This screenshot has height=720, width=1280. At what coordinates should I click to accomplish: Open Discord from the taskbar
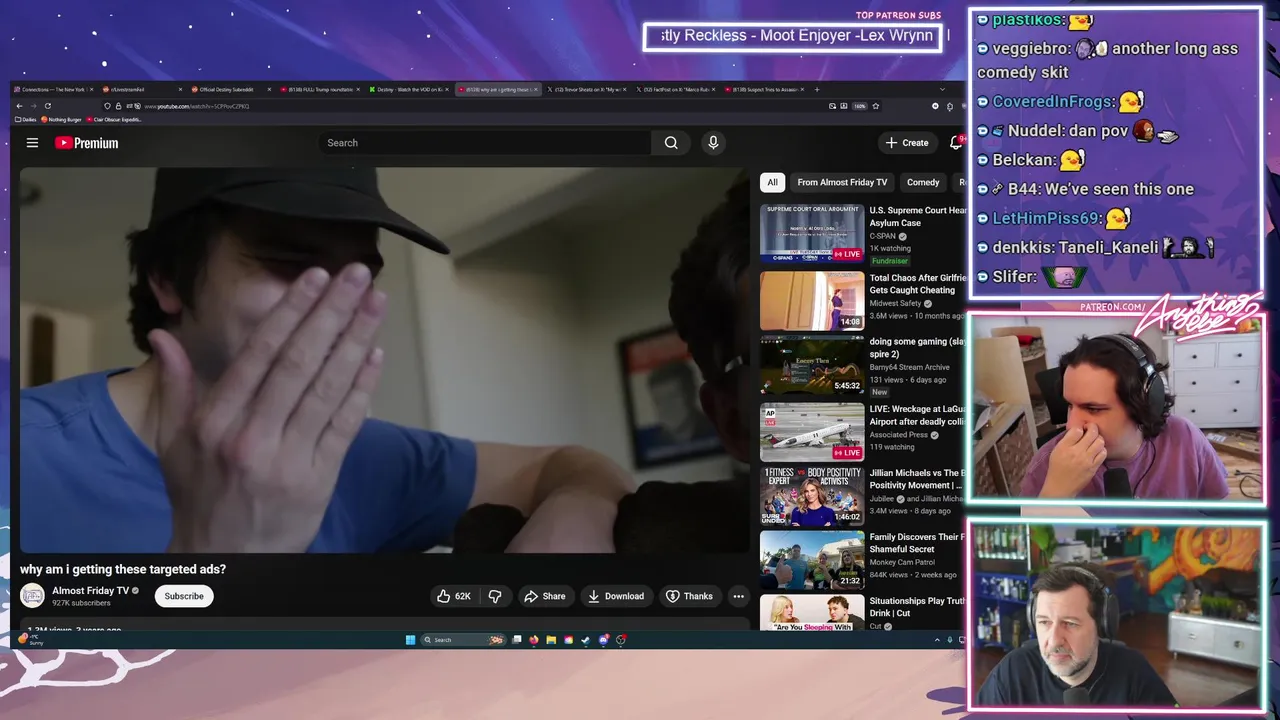(604, 640)
